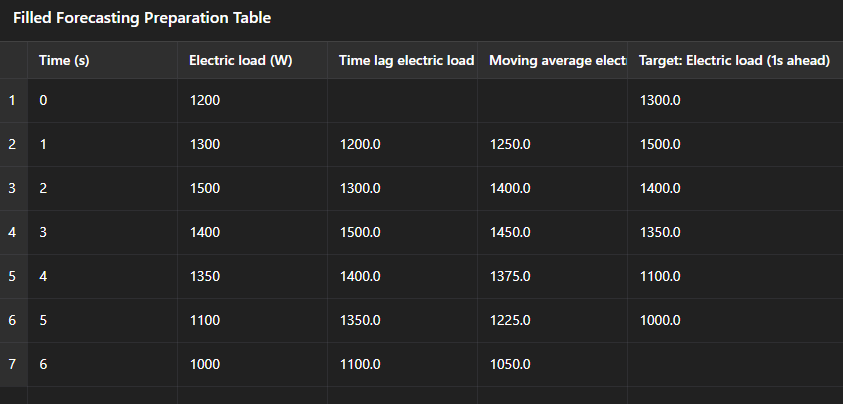This screenshot has width=843, height=404.
Task: Click the Target: Electric load (1s ahead) header
Action: click(x=735, y=60)
